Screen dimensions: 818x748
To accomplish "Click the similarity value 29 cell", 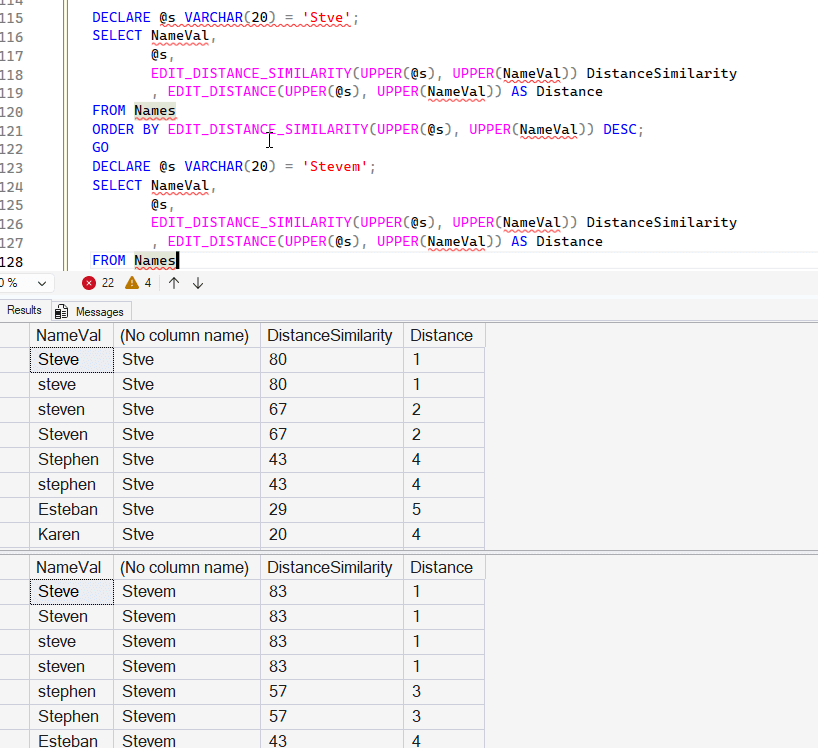I will tap(278, 509).
